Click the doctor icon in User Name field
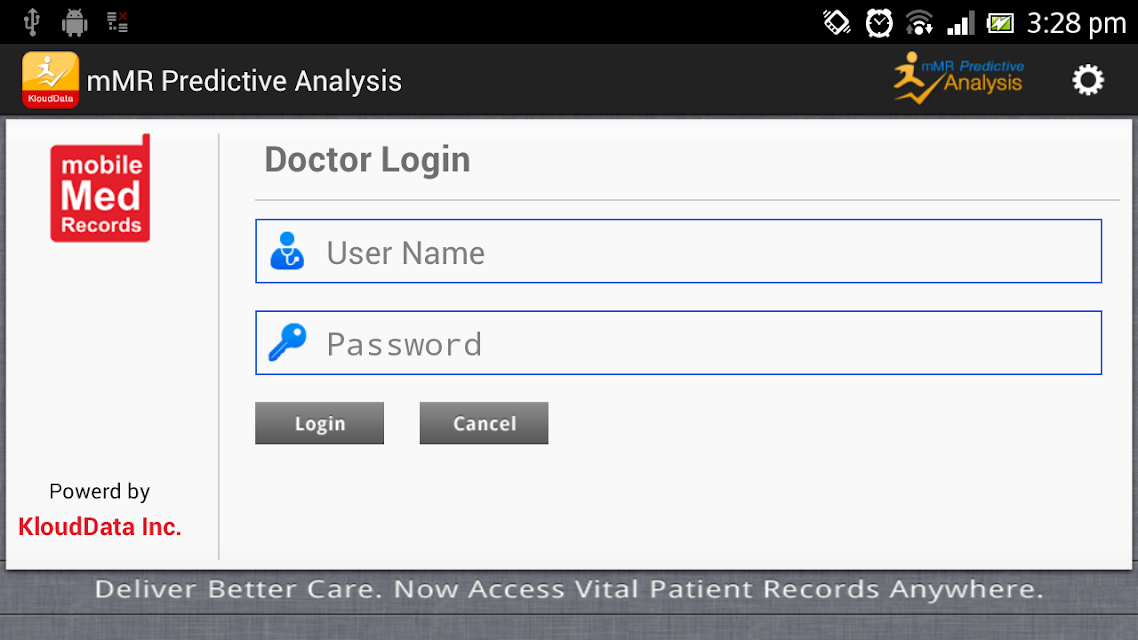 (x=287, y=251)
